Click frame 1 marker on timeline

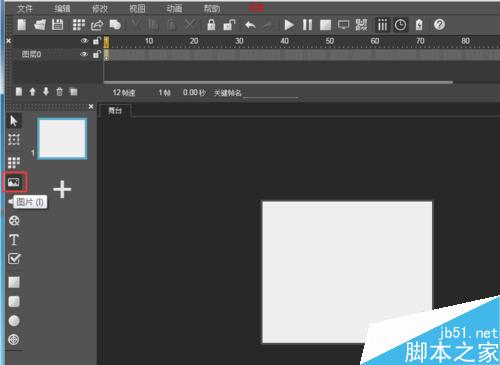pos(106,42)
